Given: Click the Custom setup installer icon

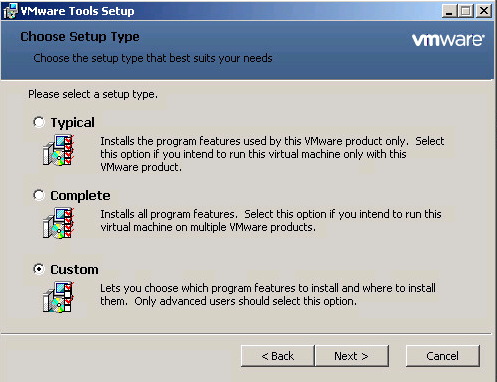Looking at the screenshot, I should (58, 297).
